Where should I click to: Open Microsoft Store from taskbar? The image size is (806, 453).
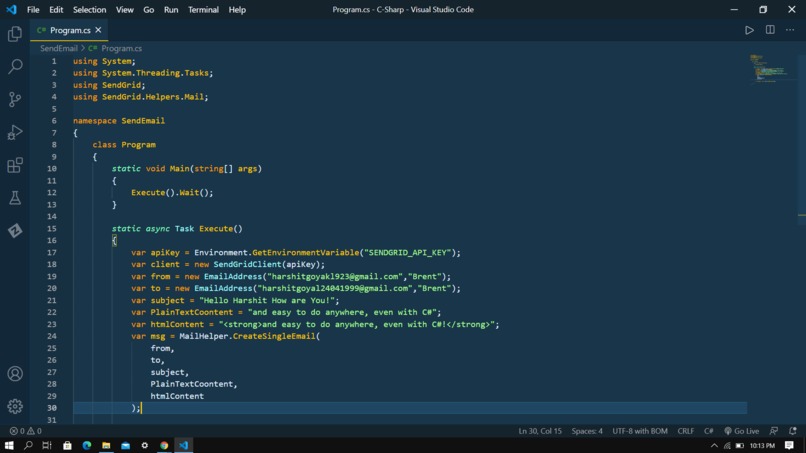coord(67,445)
